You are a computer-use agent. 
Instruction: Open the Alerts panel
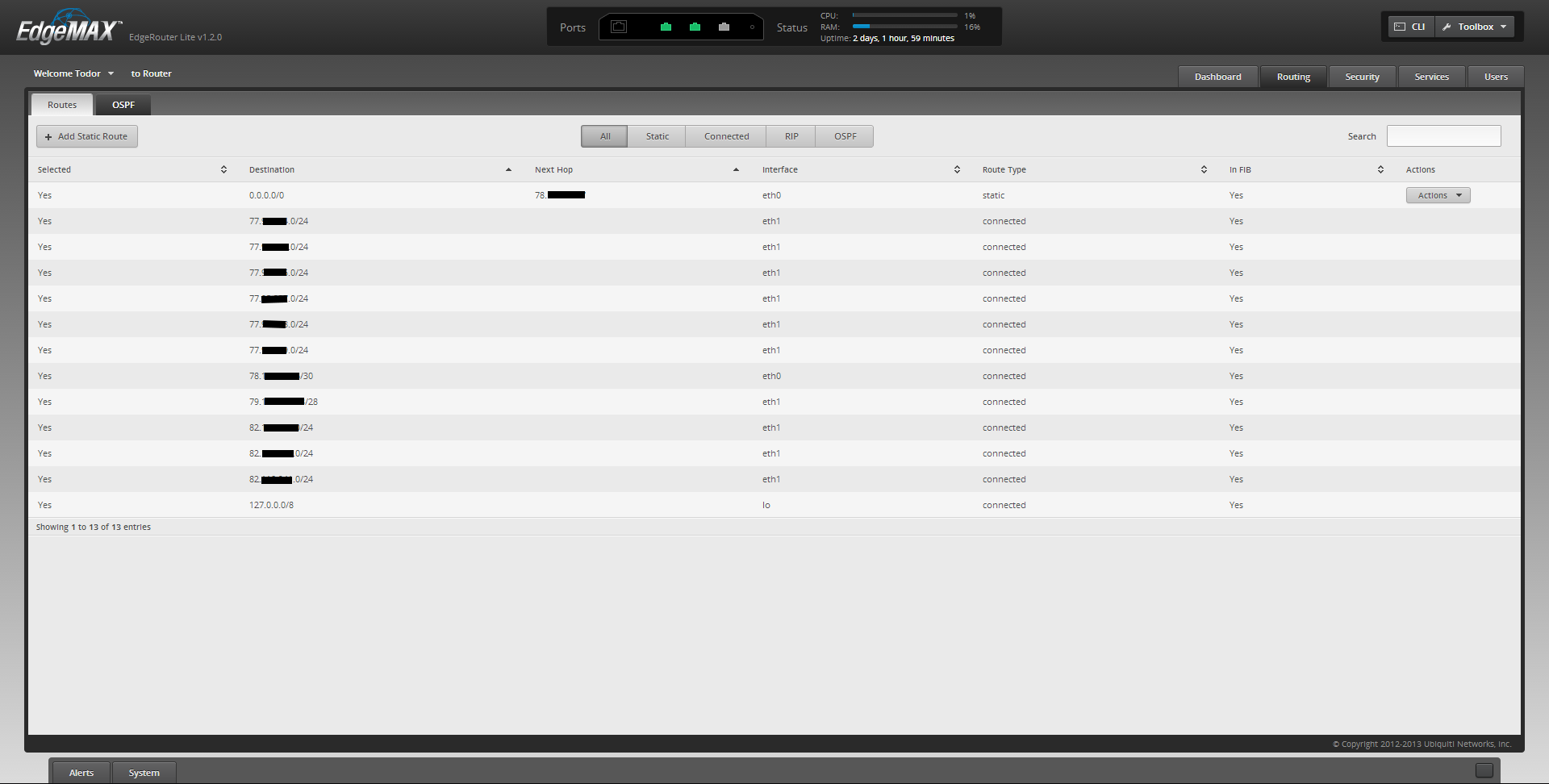pyautogui.click(x=81, y=773)
